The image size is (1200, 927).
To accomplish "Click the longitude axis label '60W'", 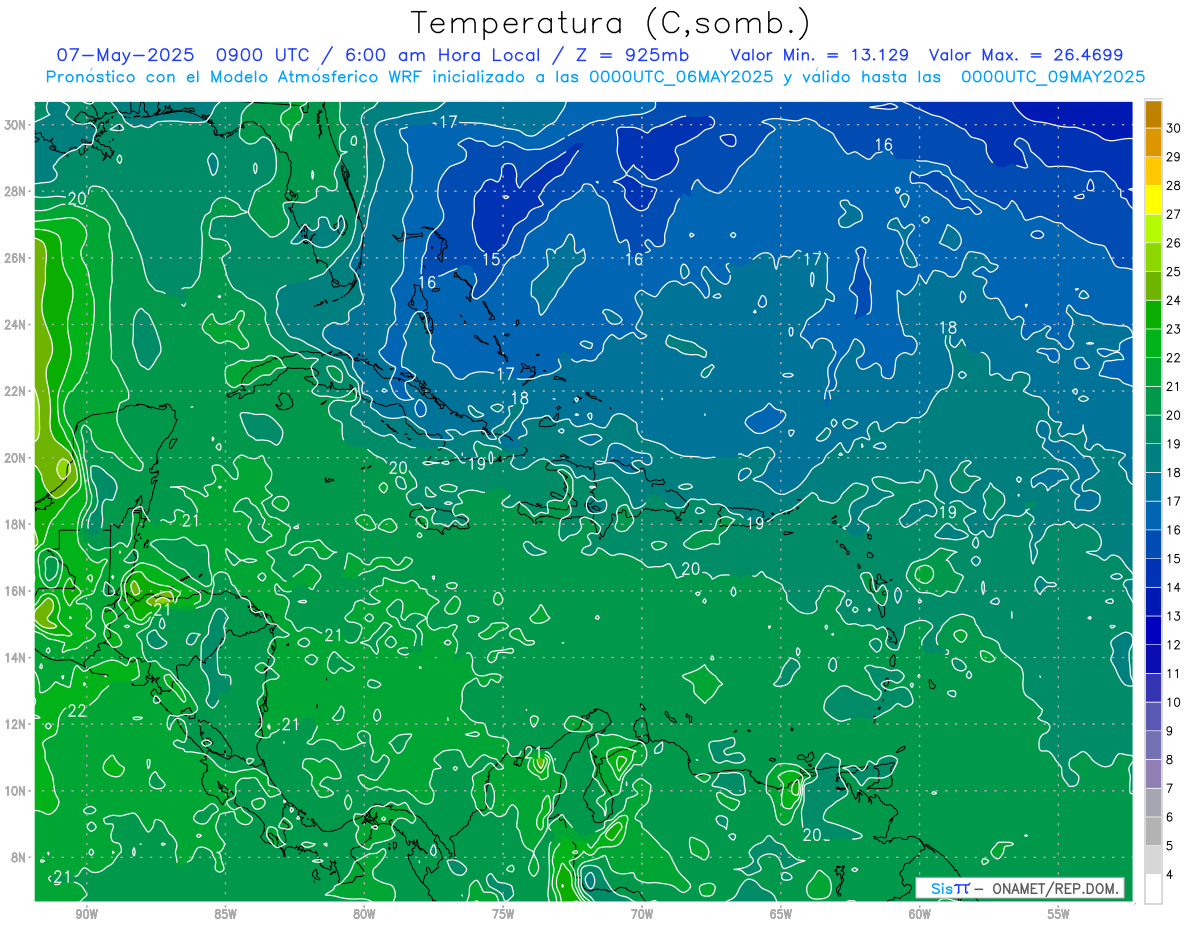I will (920, 914).
